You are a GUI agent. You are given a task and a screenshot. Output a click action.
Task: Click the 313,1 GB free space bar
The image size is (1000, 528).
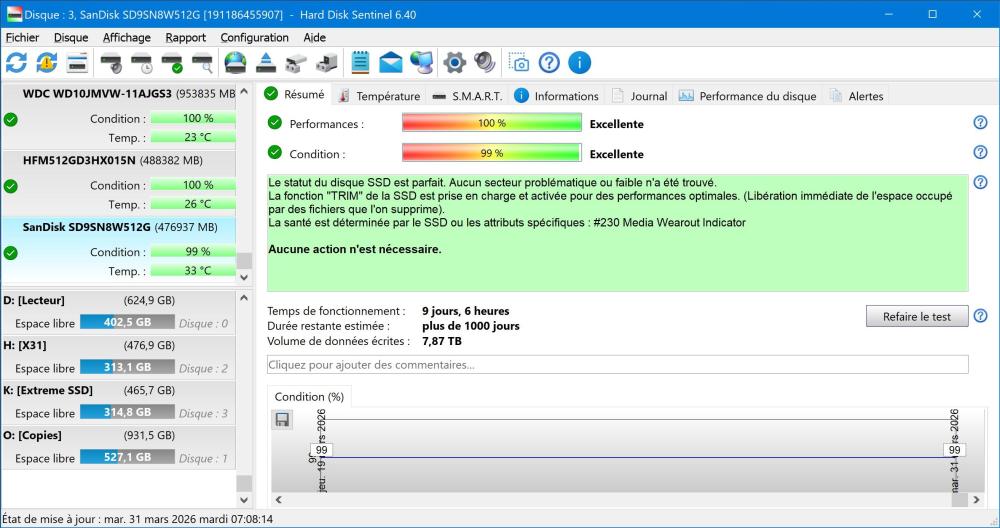click(127, 367)
